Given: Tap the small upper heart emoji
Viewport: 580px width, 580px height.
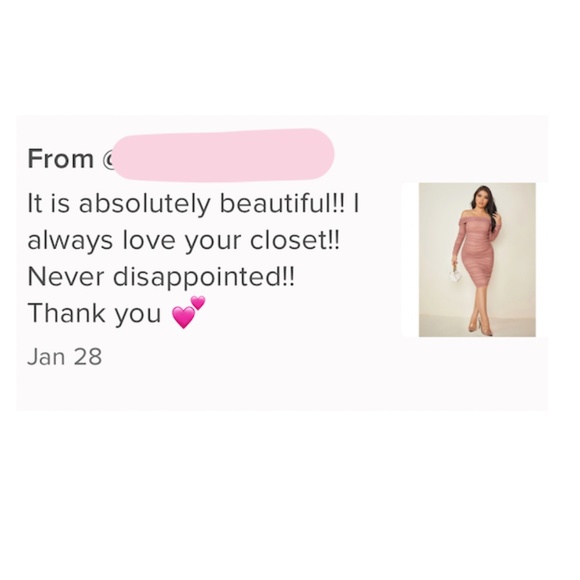Looking at the screenshot, I should pyautogui.click(x=198, y=303).
